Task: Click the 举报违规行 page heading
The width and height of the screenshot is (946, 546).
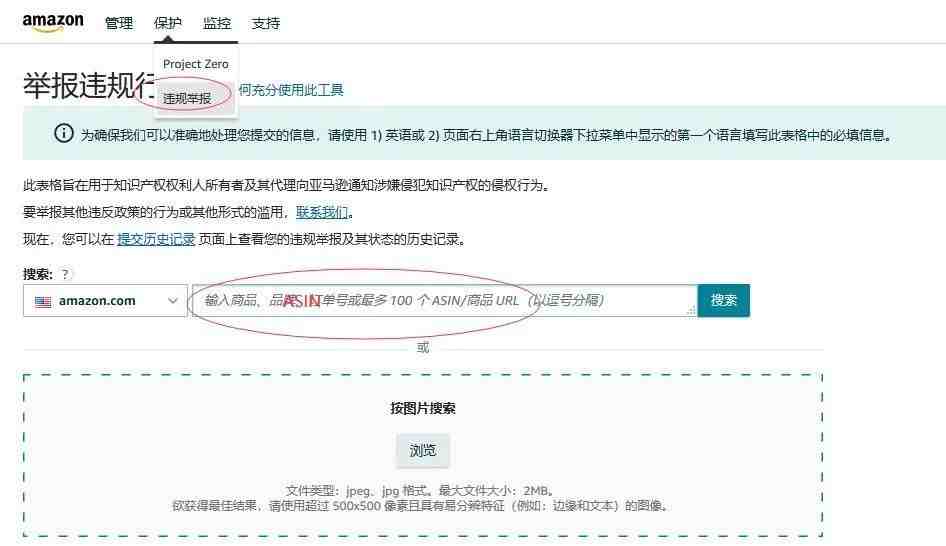Action: (89, 85)
